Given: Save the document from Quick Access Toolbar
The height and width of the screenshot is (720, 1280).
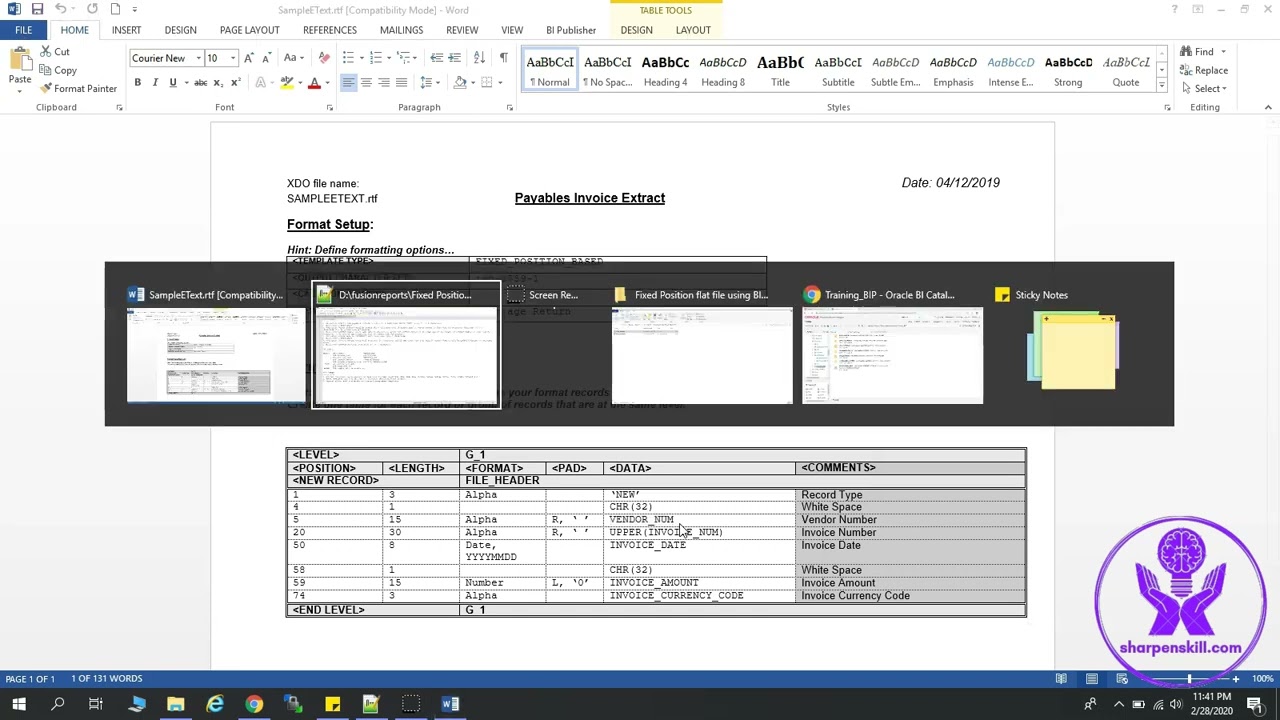Looking at the screenshot, I should pyautogui.click(x=37, y=10).
